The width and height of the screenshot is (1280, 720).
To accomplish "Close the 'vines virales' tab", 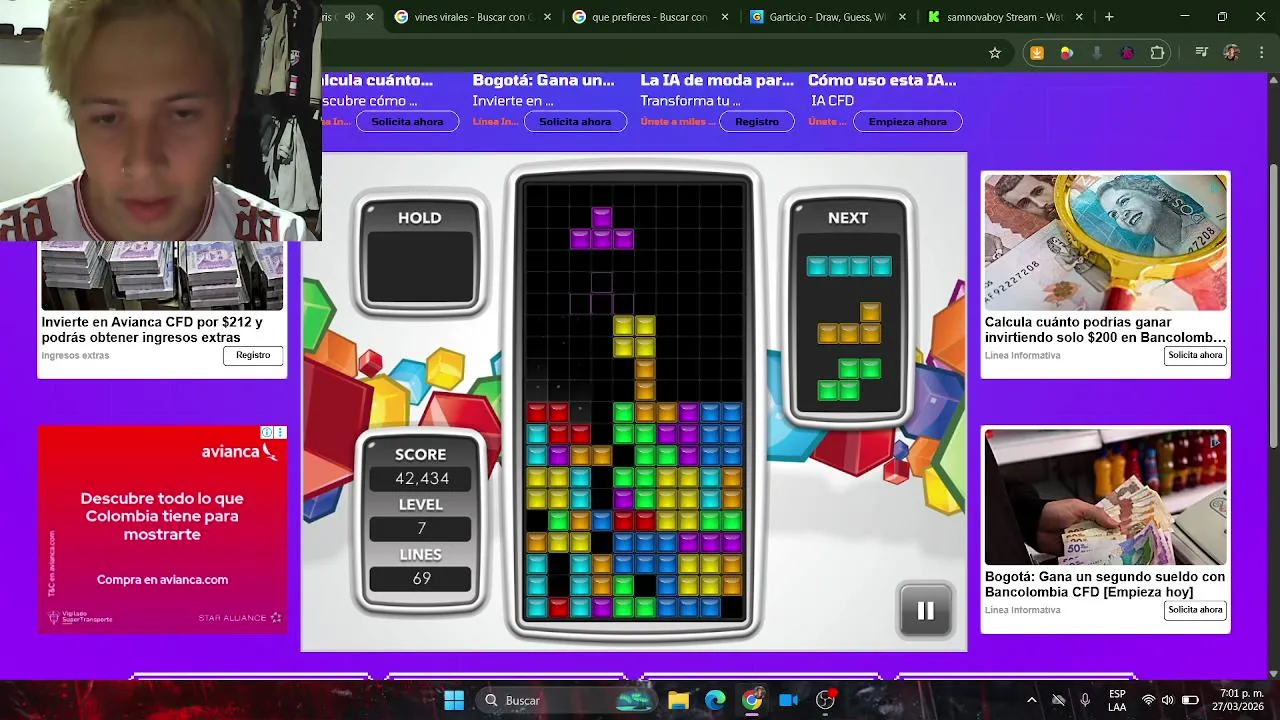I will (547, 17).
